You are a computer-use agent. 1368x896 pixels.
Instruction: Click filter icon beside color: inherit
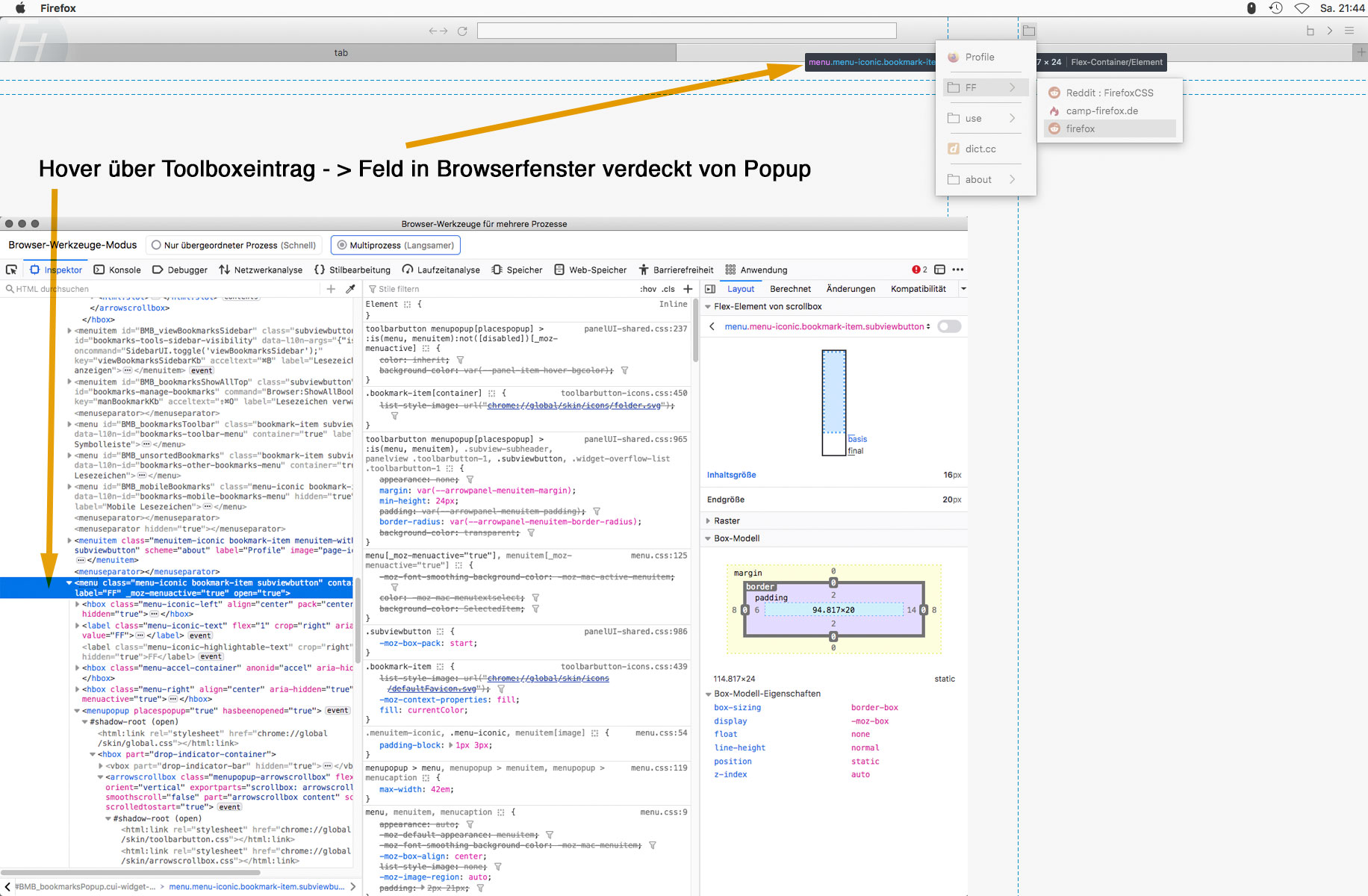(460, 360)
